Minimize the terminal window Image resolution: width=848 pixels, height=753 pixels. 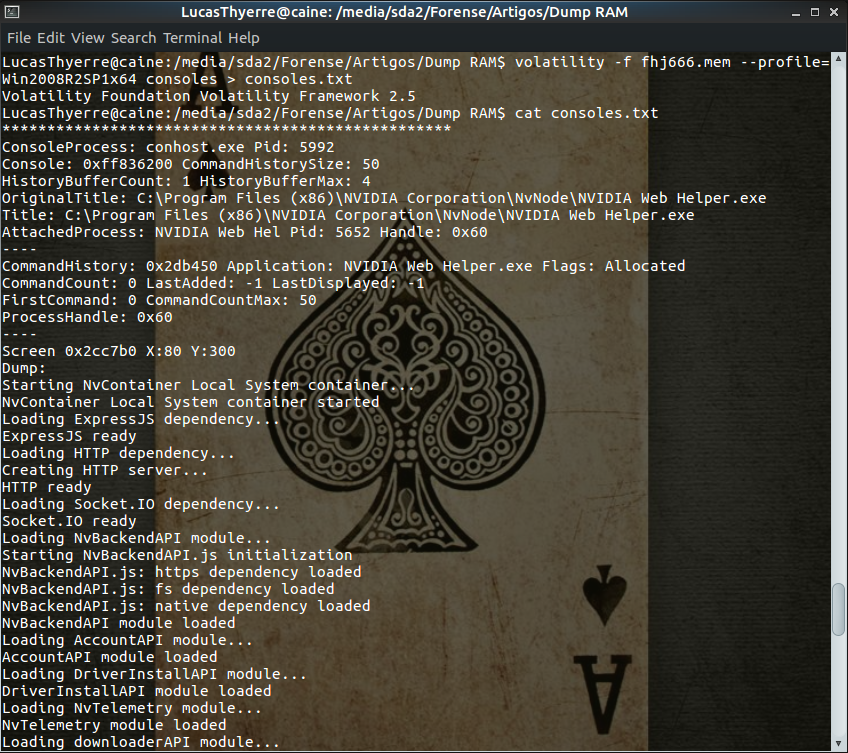point(796,12)
